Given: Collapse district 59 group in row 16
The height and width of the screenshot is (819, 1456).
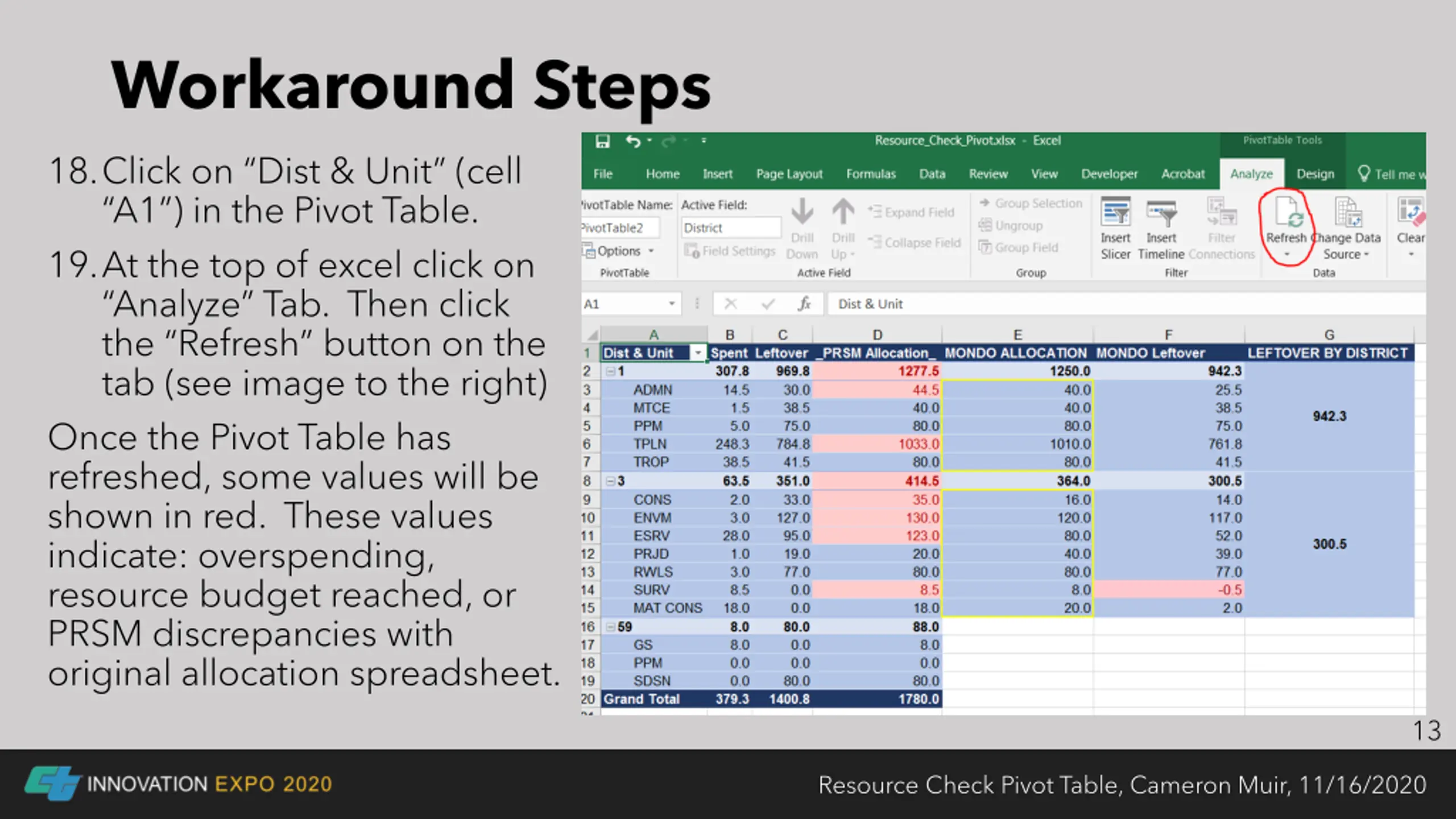Looking at the screenshot, I should click(x=610, y=627).
